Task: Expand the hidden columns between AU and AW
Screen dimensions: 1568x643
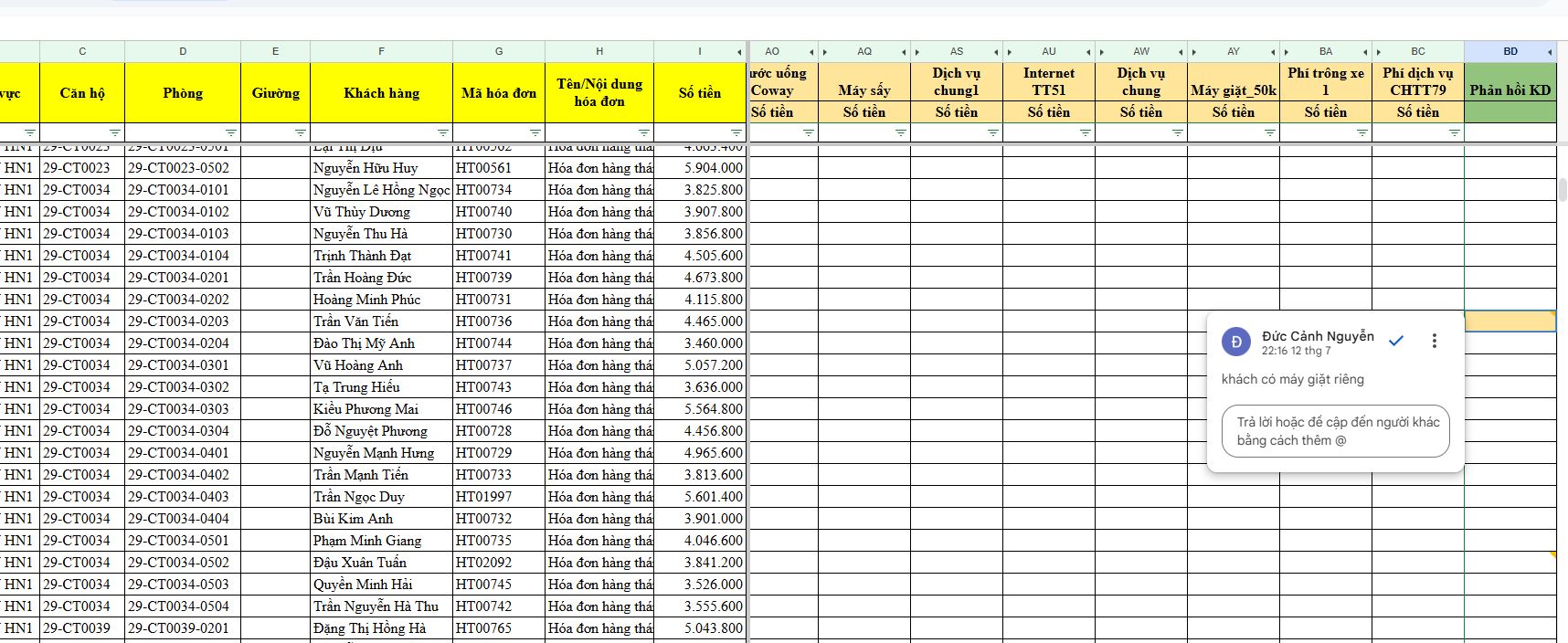Action: pyautogui.click(x=1088, y=52)
